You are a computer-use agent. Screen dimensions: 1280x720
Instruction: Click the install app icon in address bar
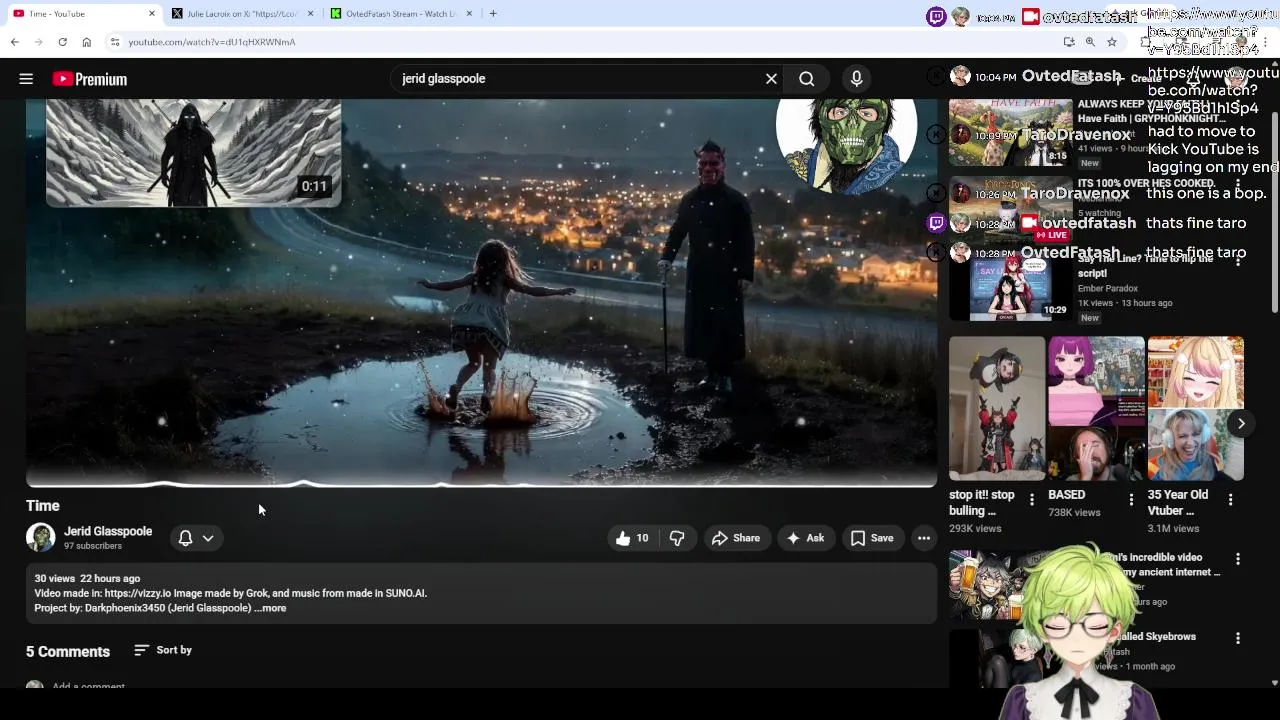click(1069, 42)
